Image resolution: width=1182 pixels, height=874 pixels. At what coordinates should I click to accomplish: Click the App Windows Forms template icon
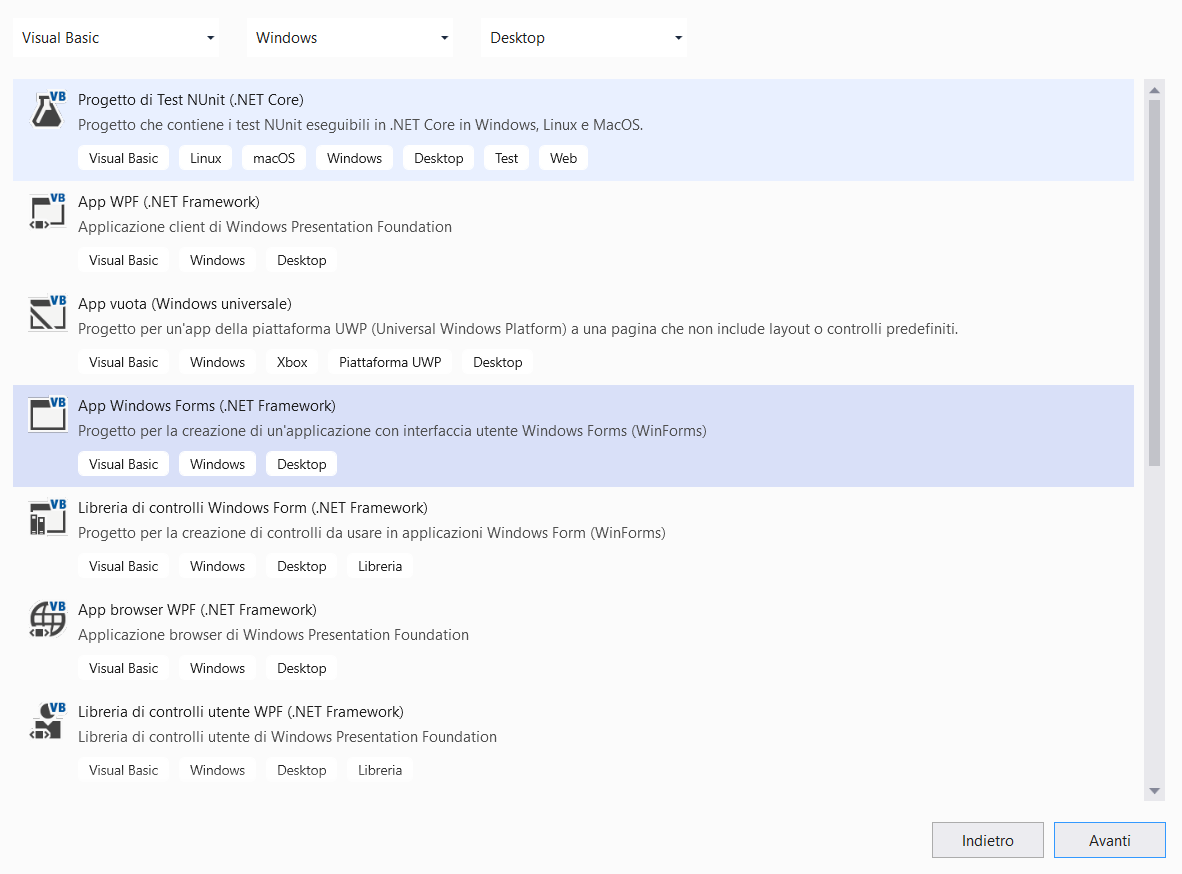point(47,416)
